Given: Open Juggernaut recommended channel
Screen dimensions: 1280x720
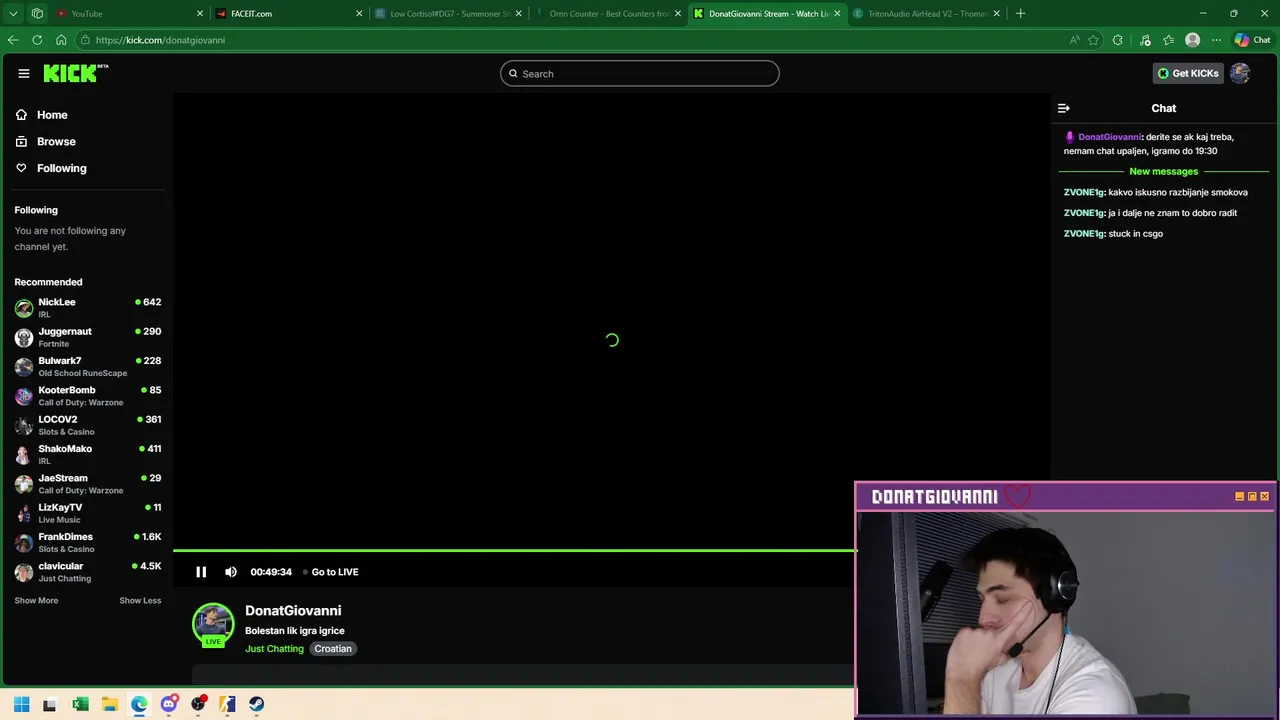Looking at the screenshot, I should coord(88,337).
